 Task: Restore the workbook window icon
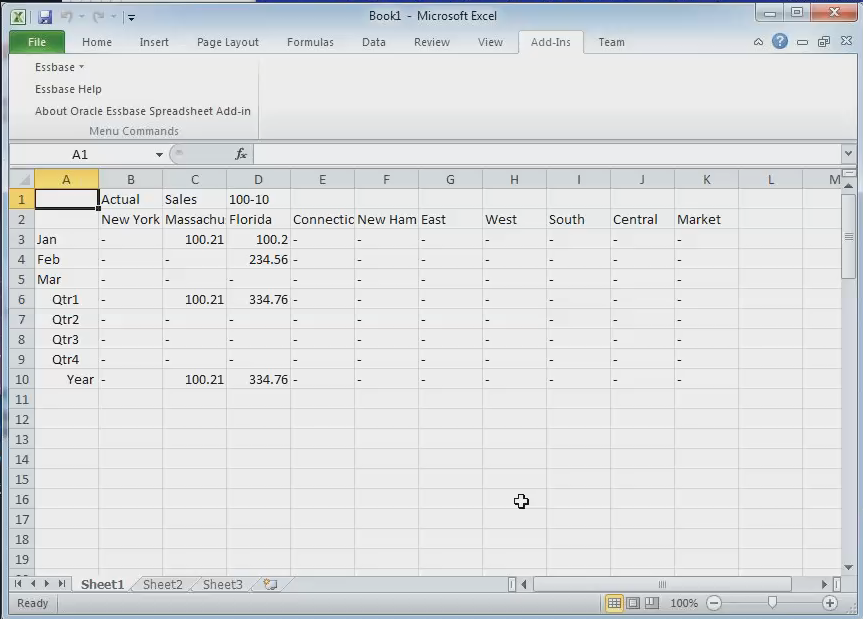pos(824,42)
